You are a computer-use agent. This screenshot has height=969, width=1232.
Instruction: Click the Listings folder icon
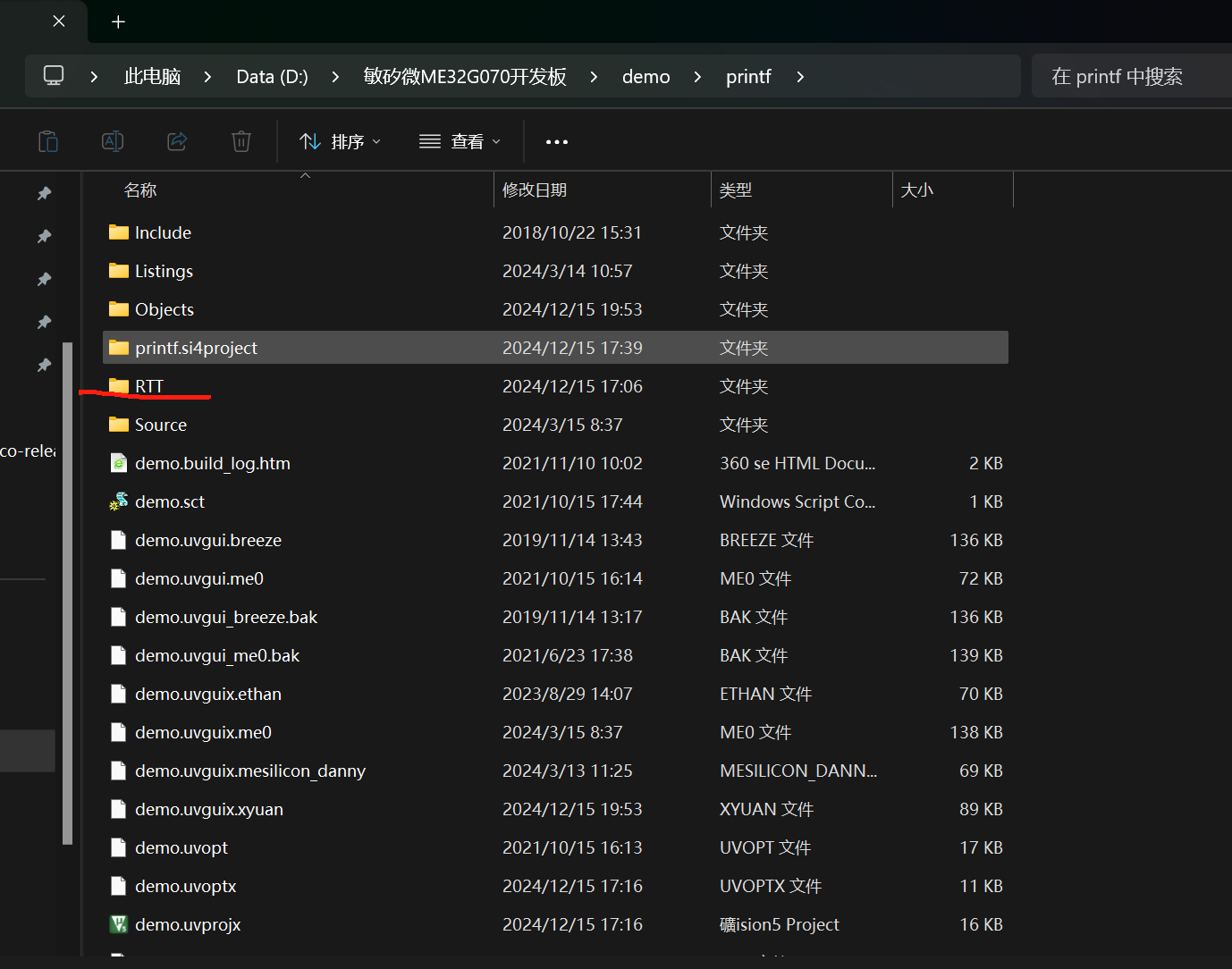tap(119, 271)
